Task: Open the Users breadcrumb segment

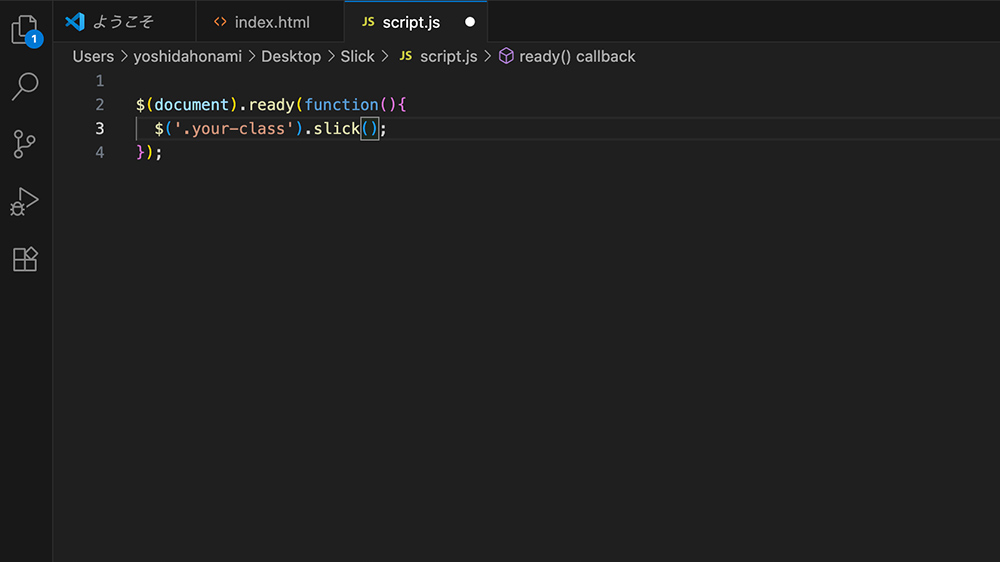Action: click(93, 56)
